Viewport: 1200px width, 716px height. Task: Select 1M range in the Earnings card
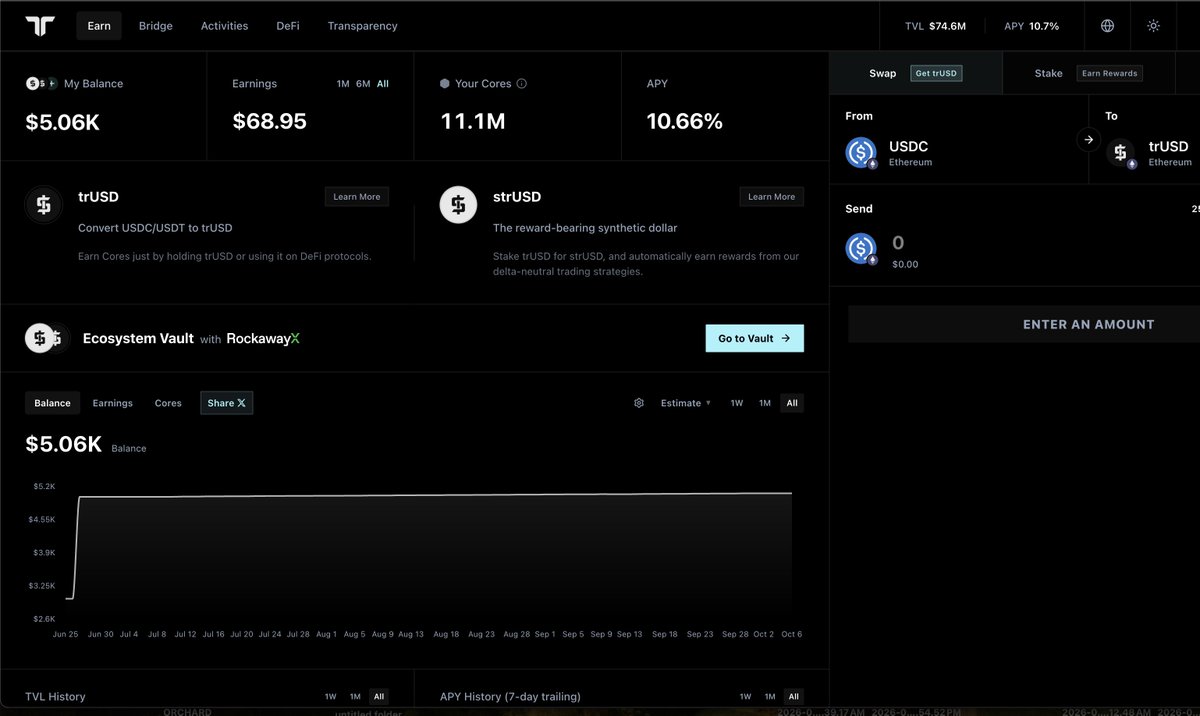(343, 84)
